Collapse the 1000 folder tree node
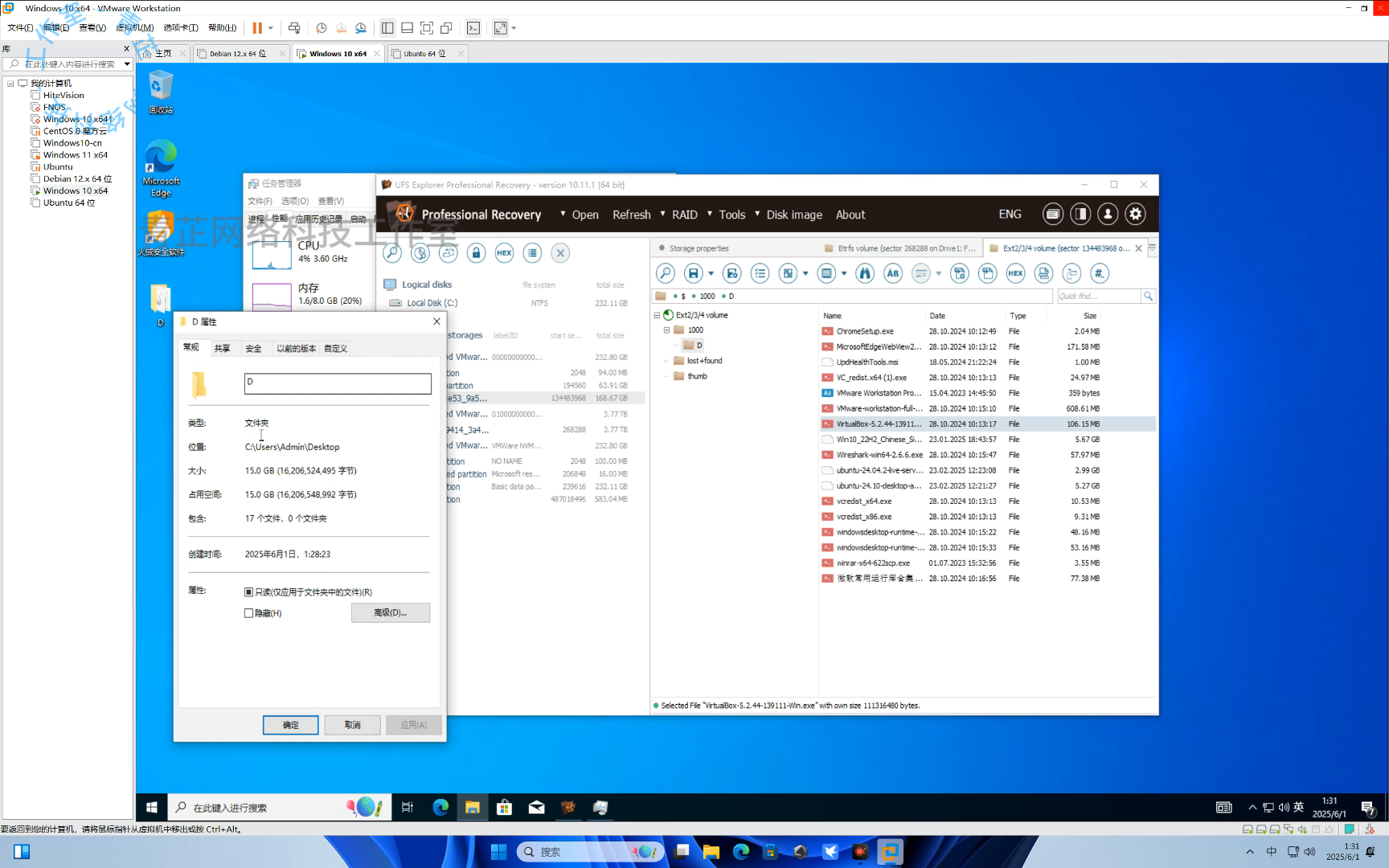Viewport: 1389px width, 868px height. click(x=666, y=330)
